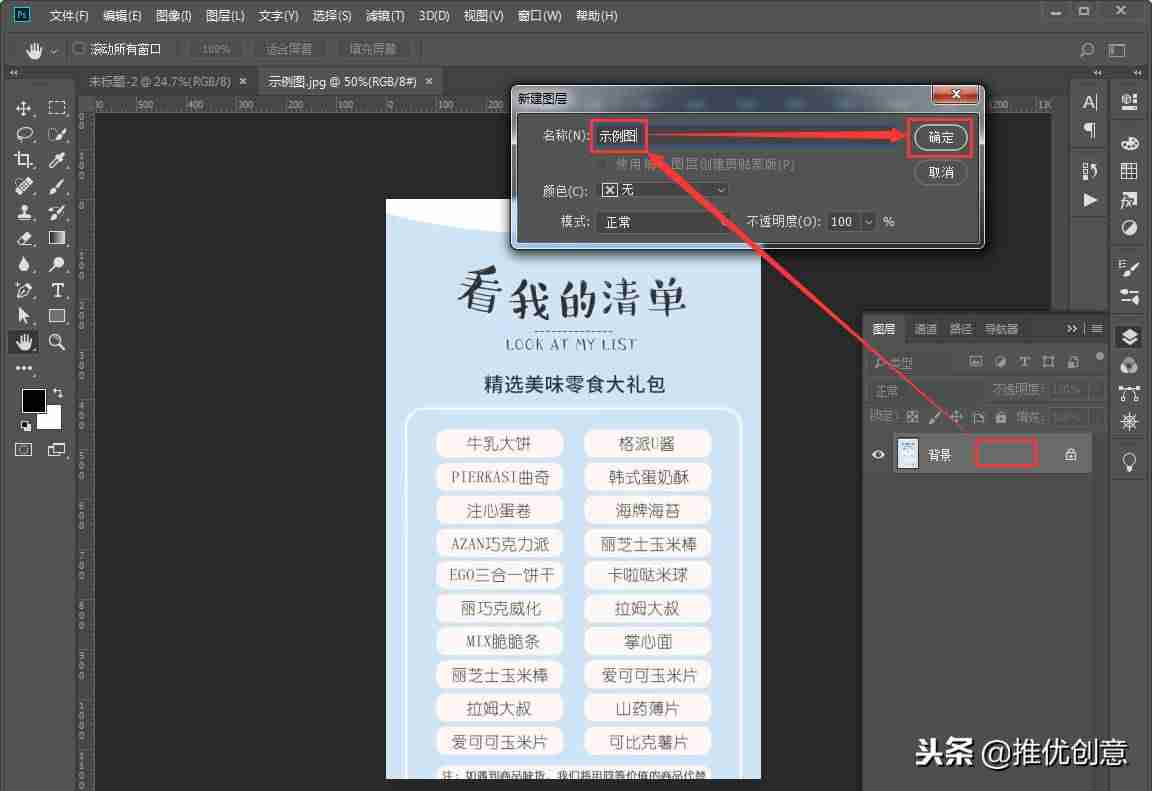Viewport: 1152px width, 791px height.
Task: Select the Move tool
Action: [24, 108]
